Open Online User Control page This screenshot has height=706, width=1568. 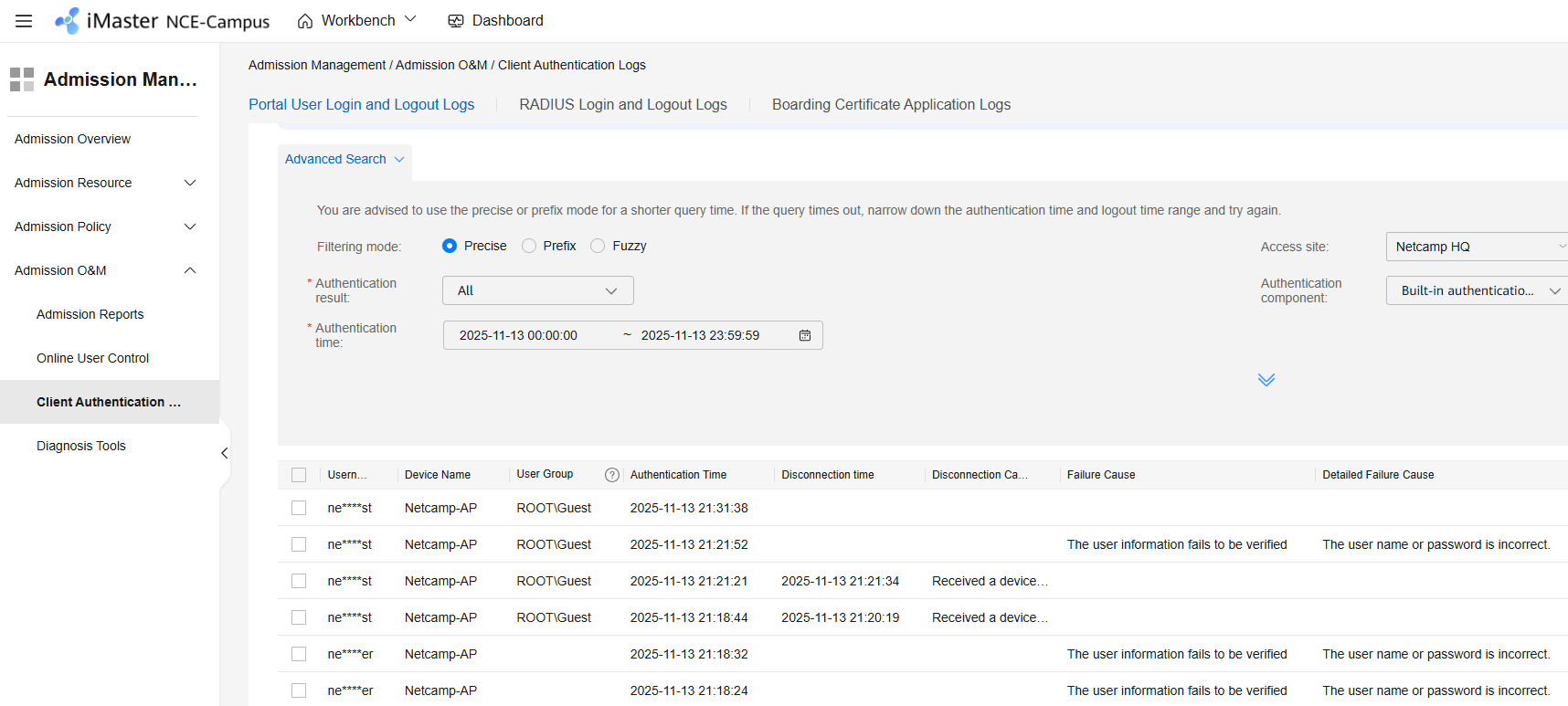click(x=92, y=358)
